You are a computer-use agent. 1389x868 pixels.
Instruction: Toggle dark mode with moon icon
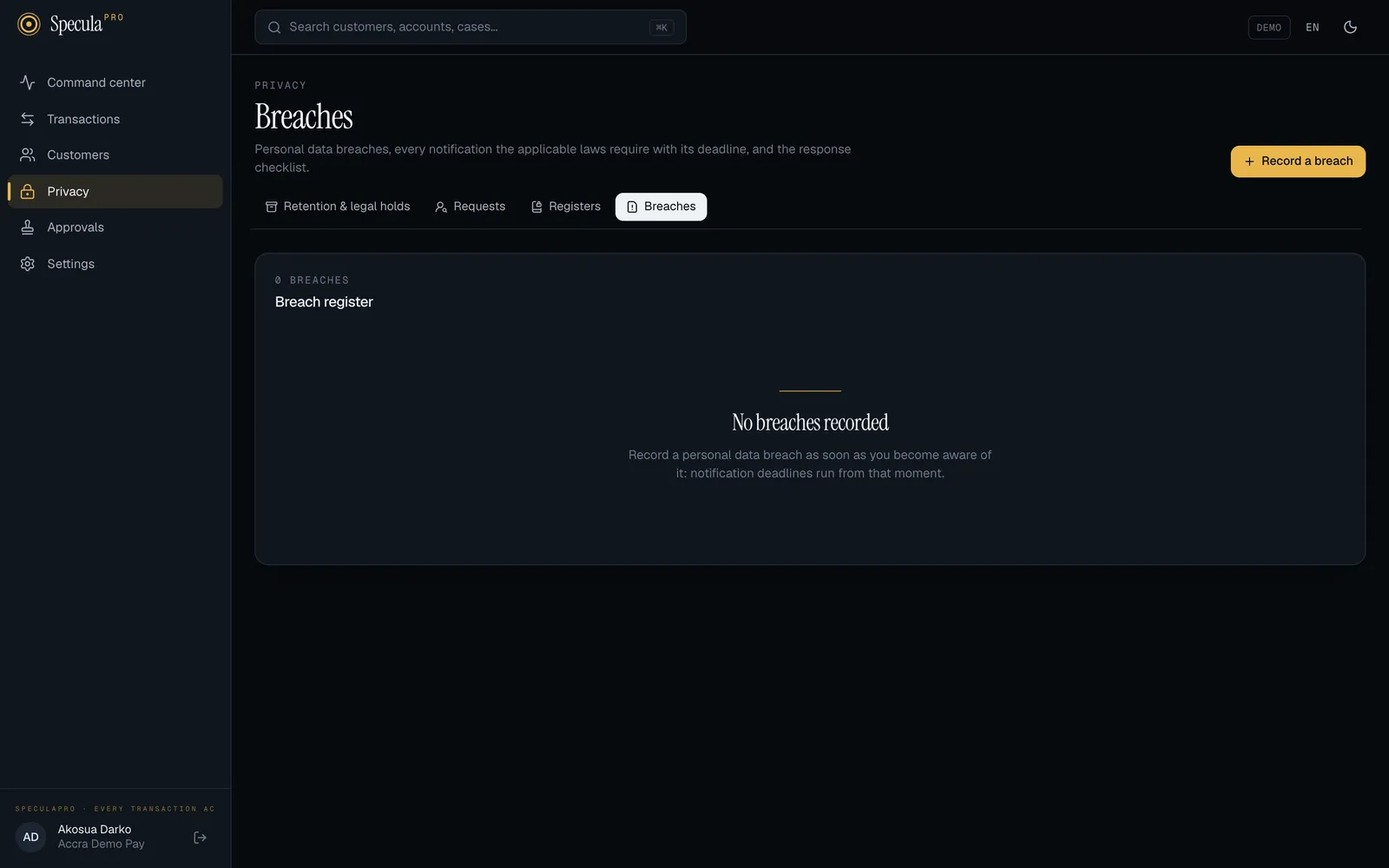coord(1350,27)
